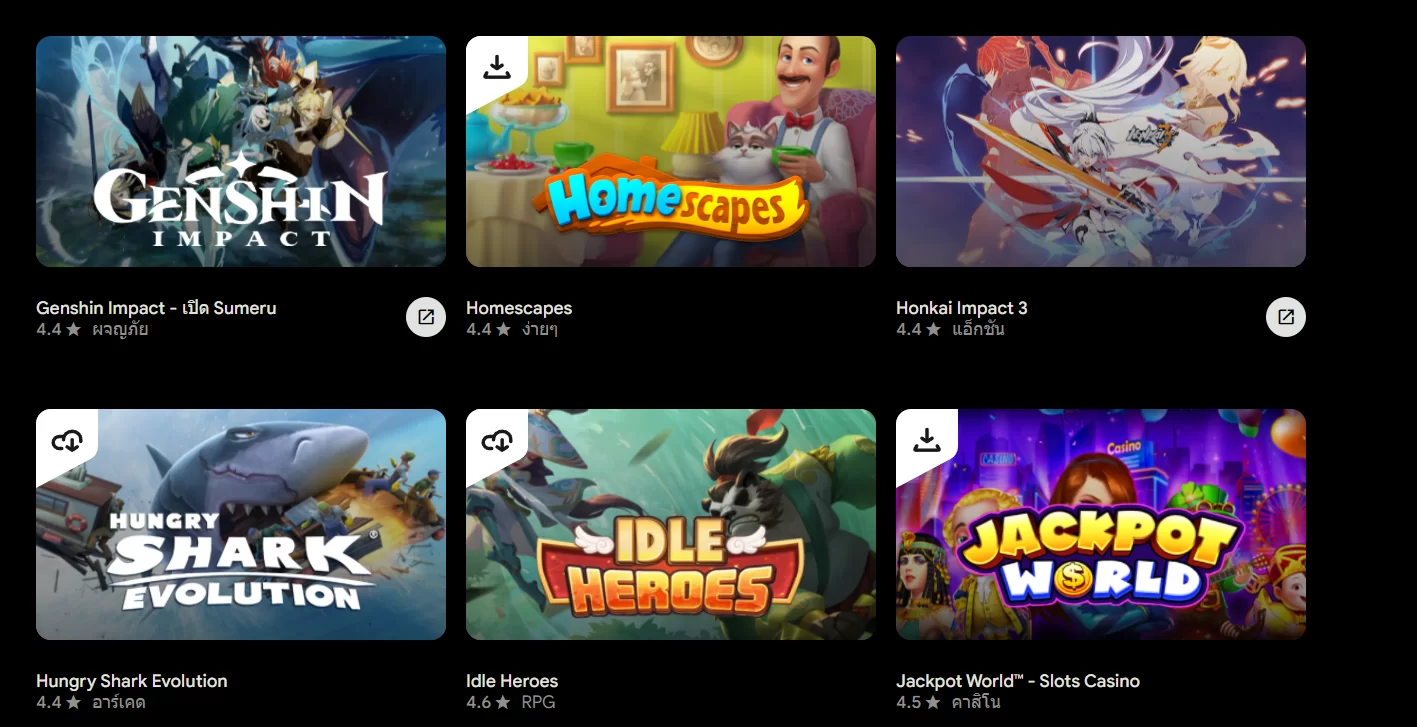Screen dimensions: 1417x727
Task: Click the download icon on Homescapes banner
Action: [497, 67]
